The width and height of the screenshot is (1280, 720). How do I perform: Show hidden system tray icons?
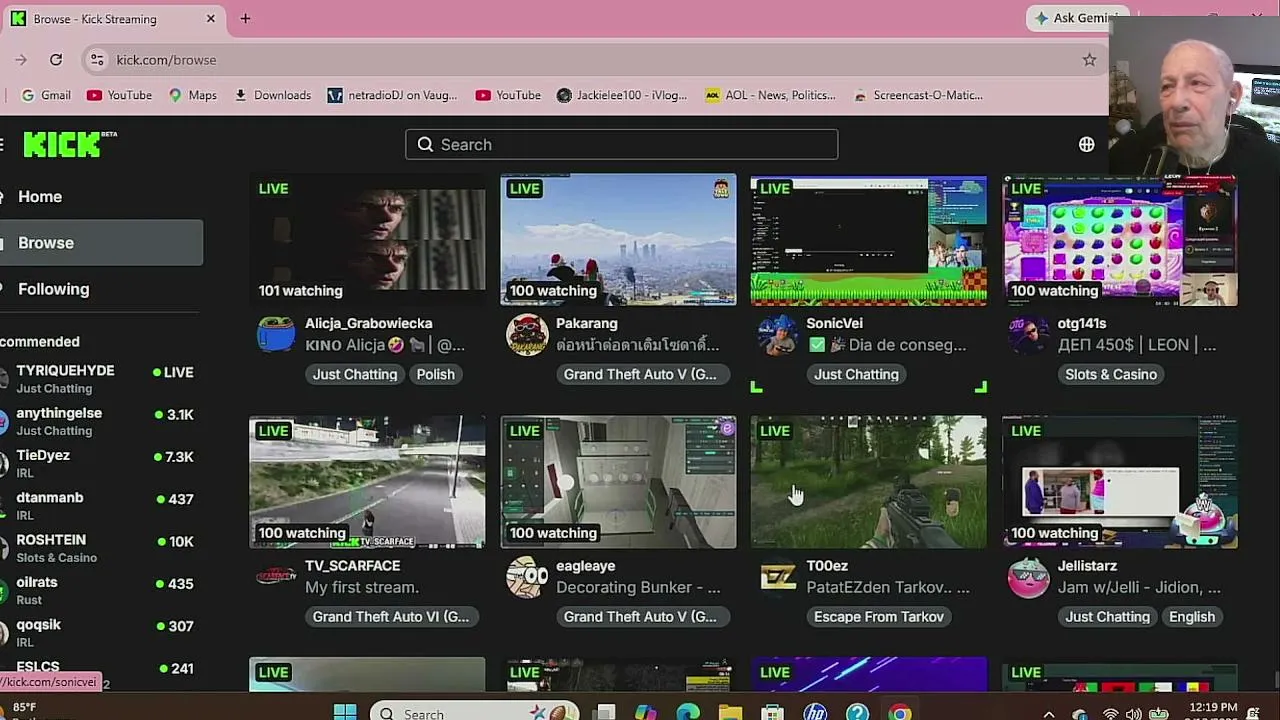1048,714
